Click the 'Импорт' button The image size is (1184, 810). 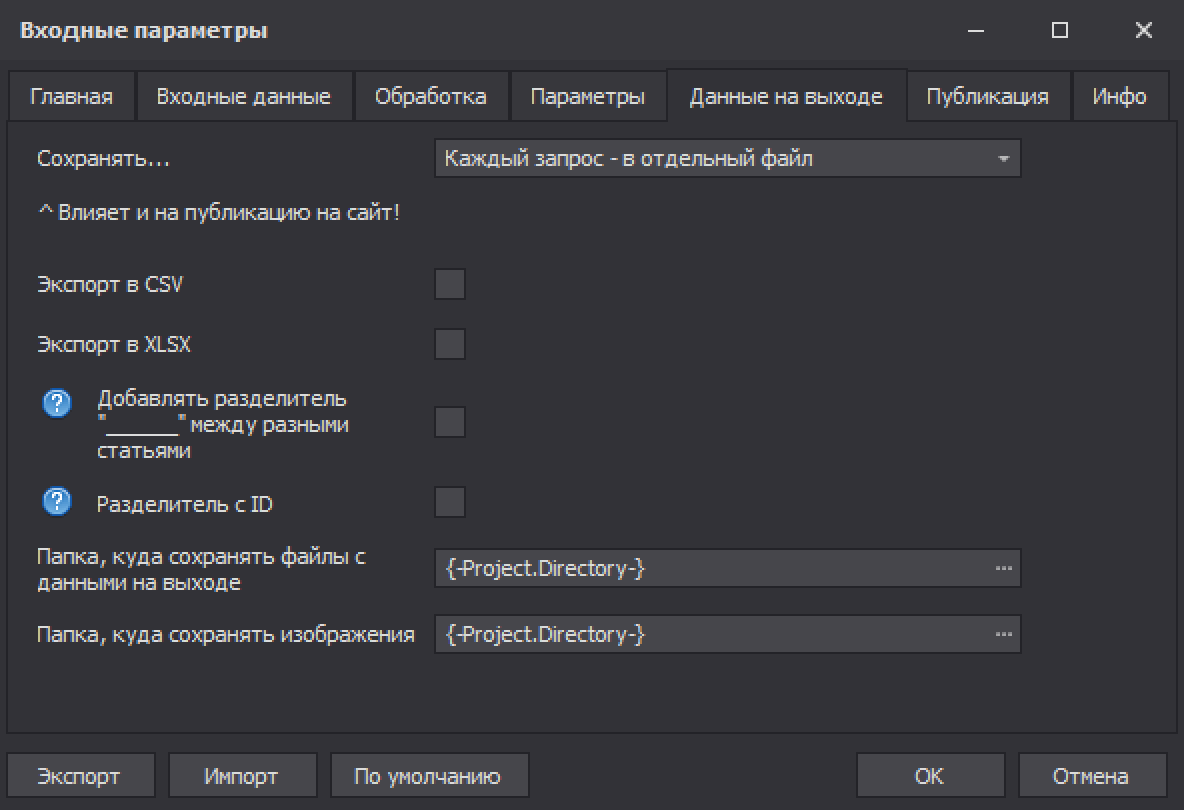[x=241, y=776]
